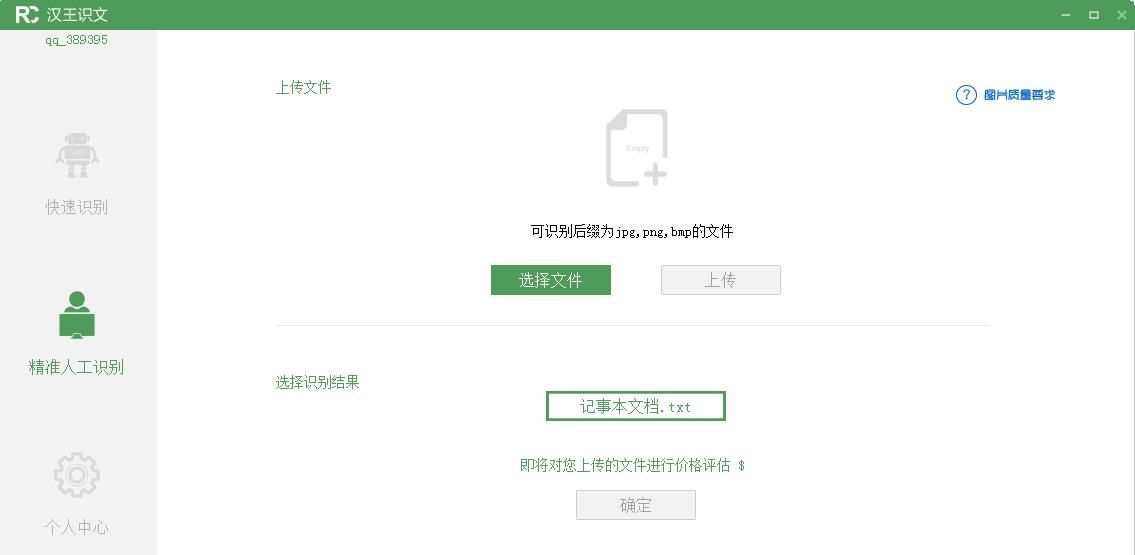Select the 记事本文档.txt result option
The image size is (1135, 555).
[x=636, y=407]
